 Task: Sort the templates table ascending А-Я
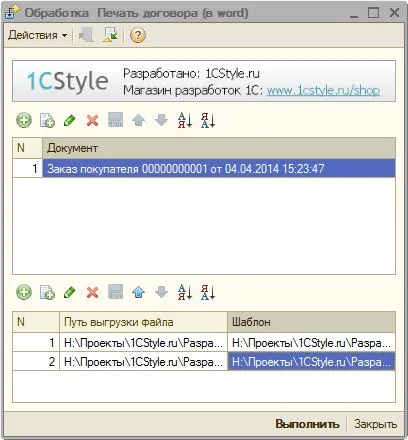(185, 293)
